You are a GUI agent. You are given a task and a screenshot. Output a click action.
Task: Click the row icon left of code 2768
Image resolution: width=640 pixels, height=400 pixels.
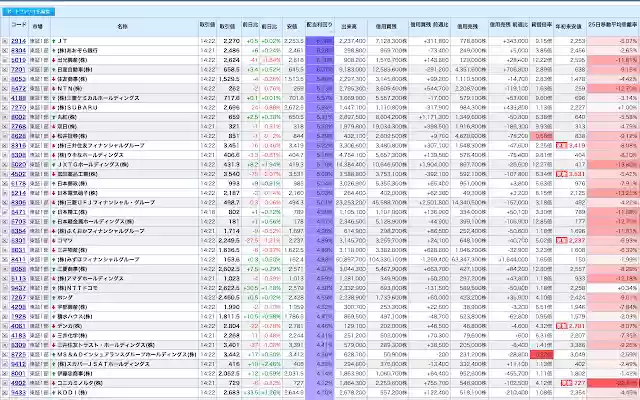pyautogui.click(x=5, y=127)
